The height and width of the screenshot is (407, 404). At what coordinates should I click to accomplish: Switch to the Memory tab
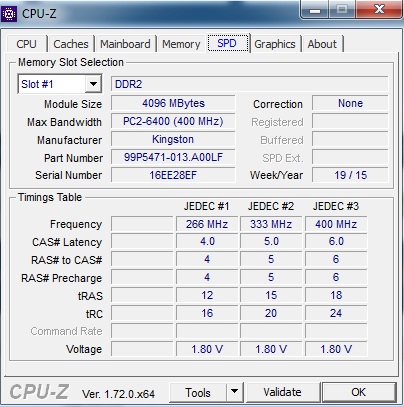(x=181, y=44)
